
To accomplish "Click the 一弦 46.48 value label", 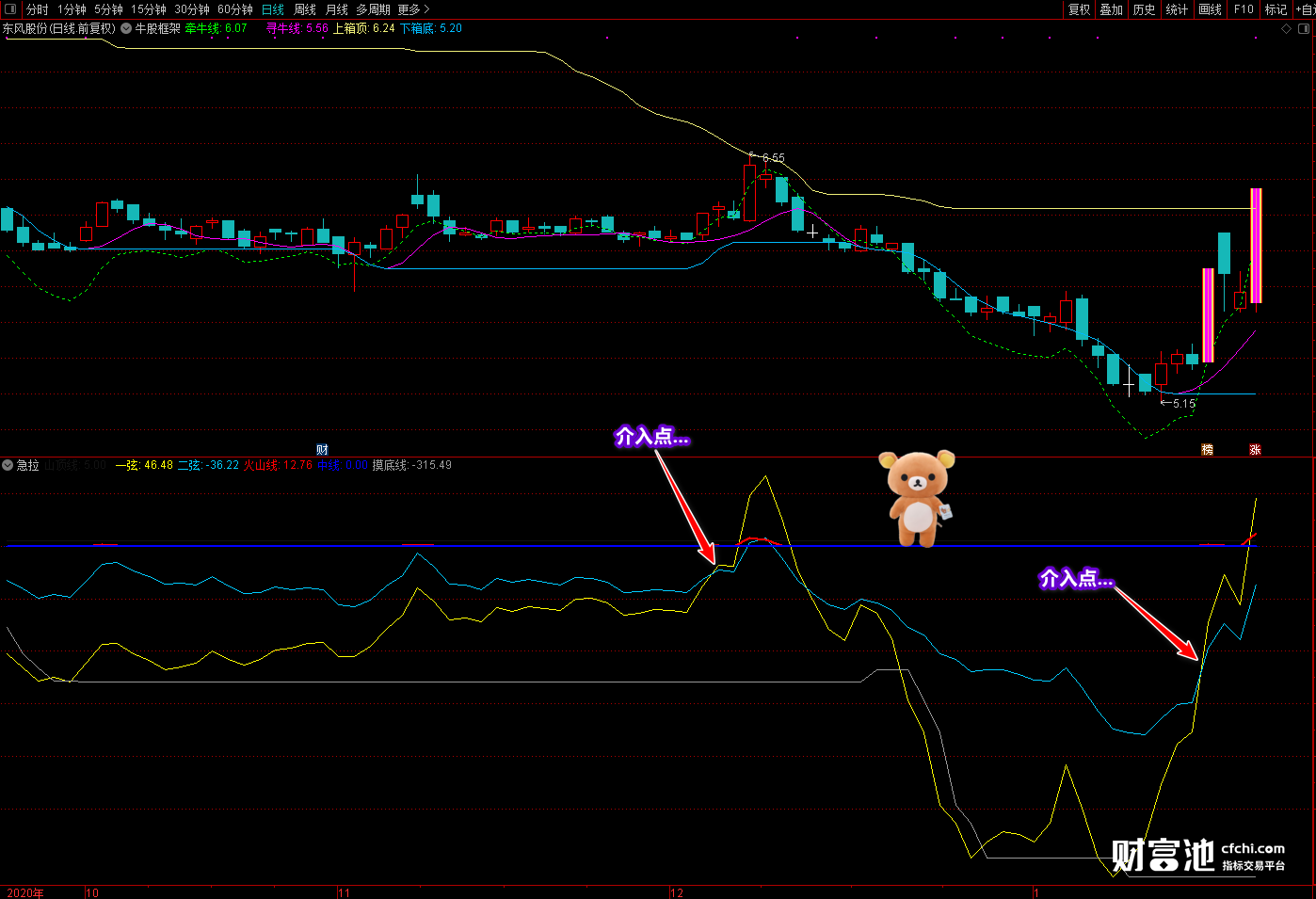I will (x=144, y=465).
